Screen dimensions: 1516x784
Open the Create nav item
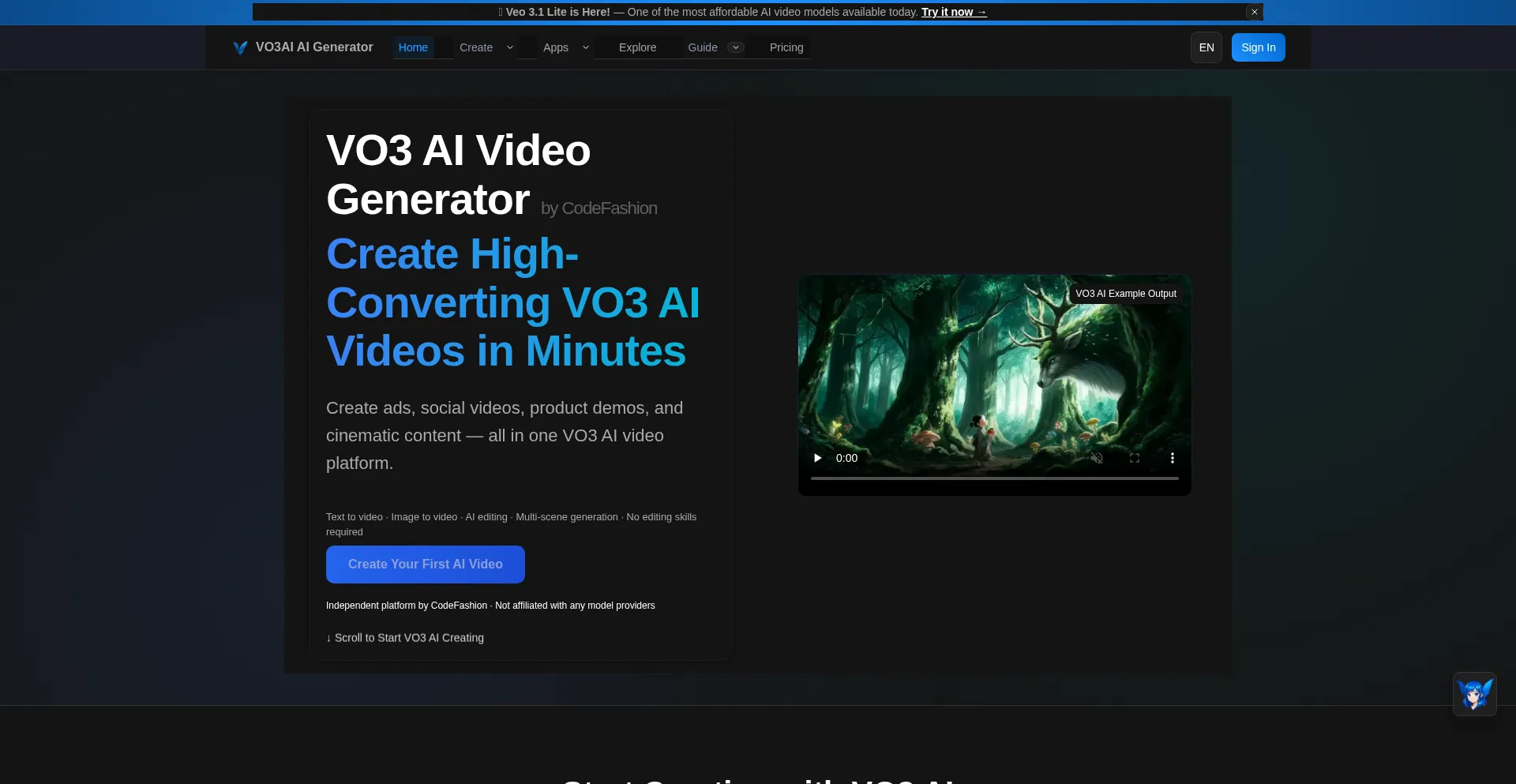pyautogui.click(x=476, y=47)
